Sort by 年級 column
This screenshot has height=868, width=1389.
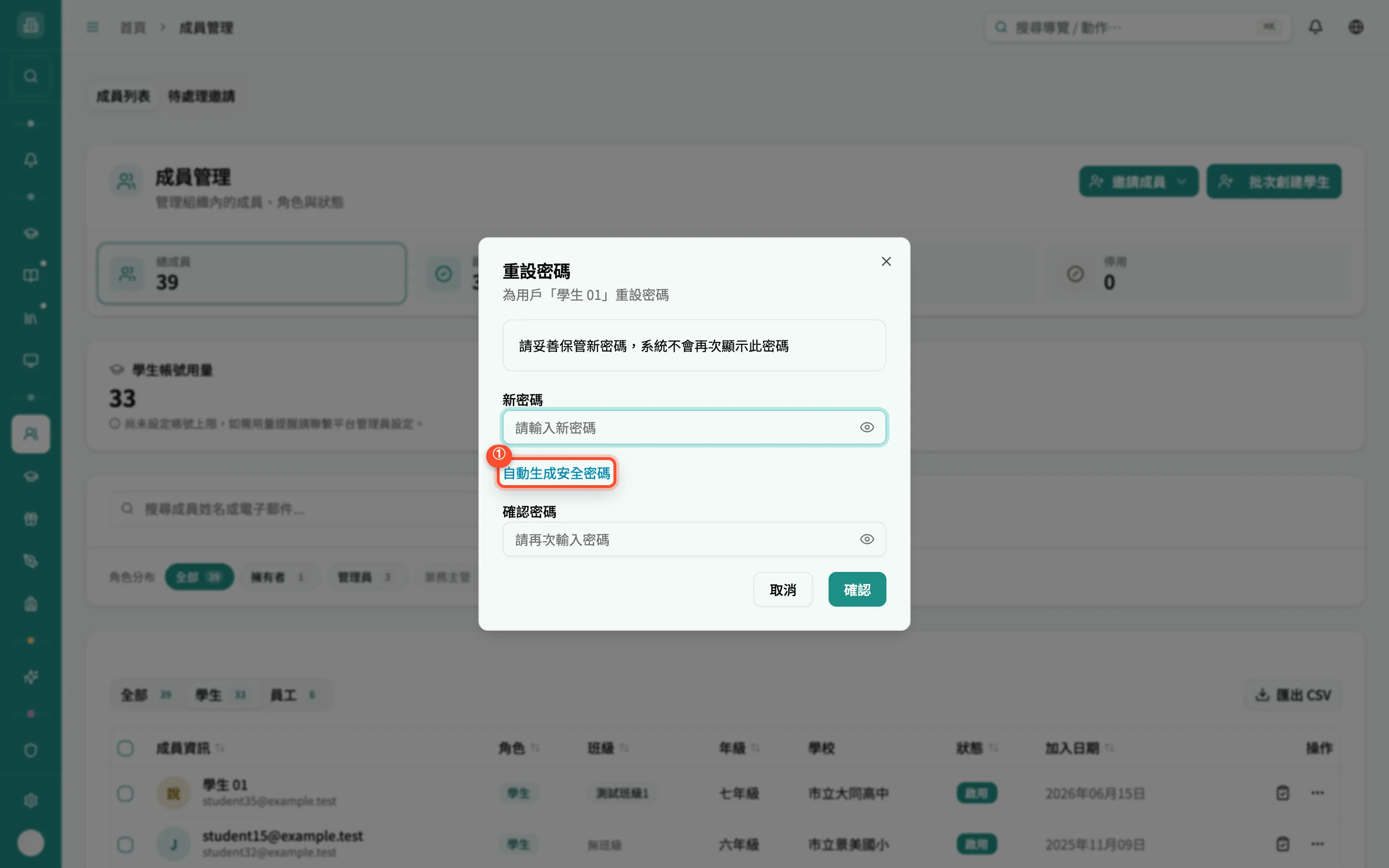coord(739,748)
